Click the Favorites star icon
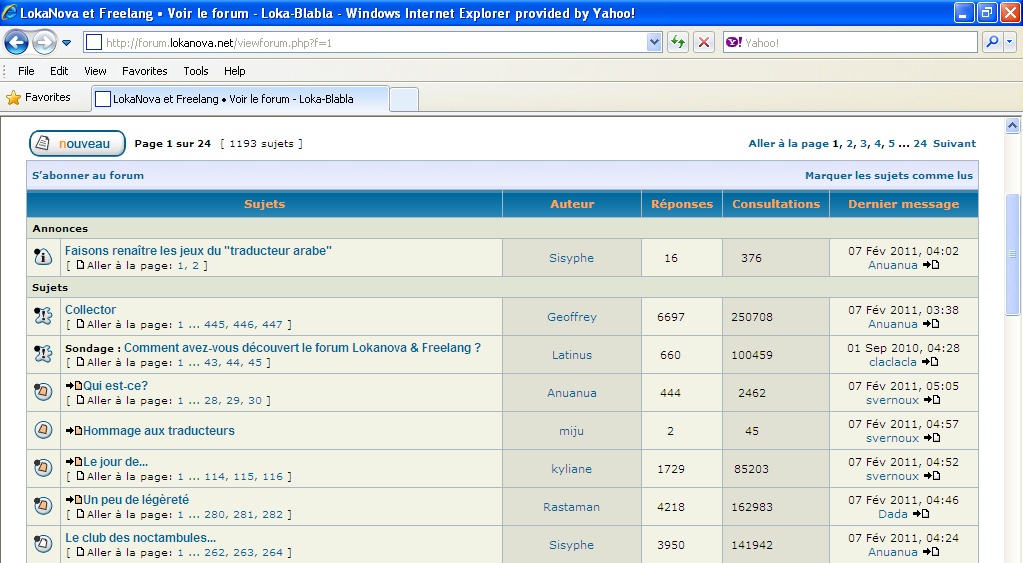The height and width of the screenshot is (563, 1023). point(14,98)
